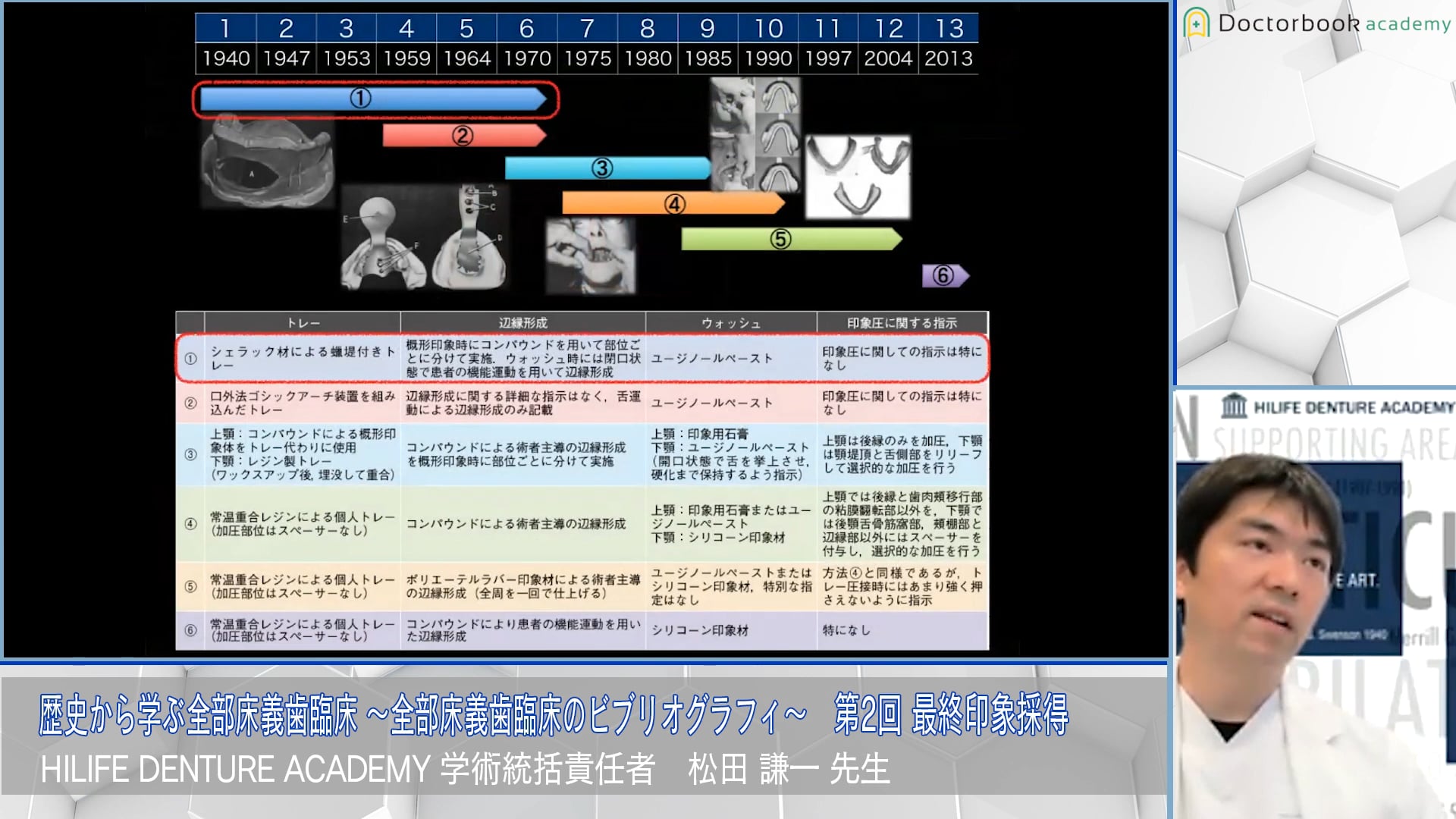This screenshot has height=819, width=1456.
Task: Open the vertical strip of impression photos
Action: (x=755, y=135)
